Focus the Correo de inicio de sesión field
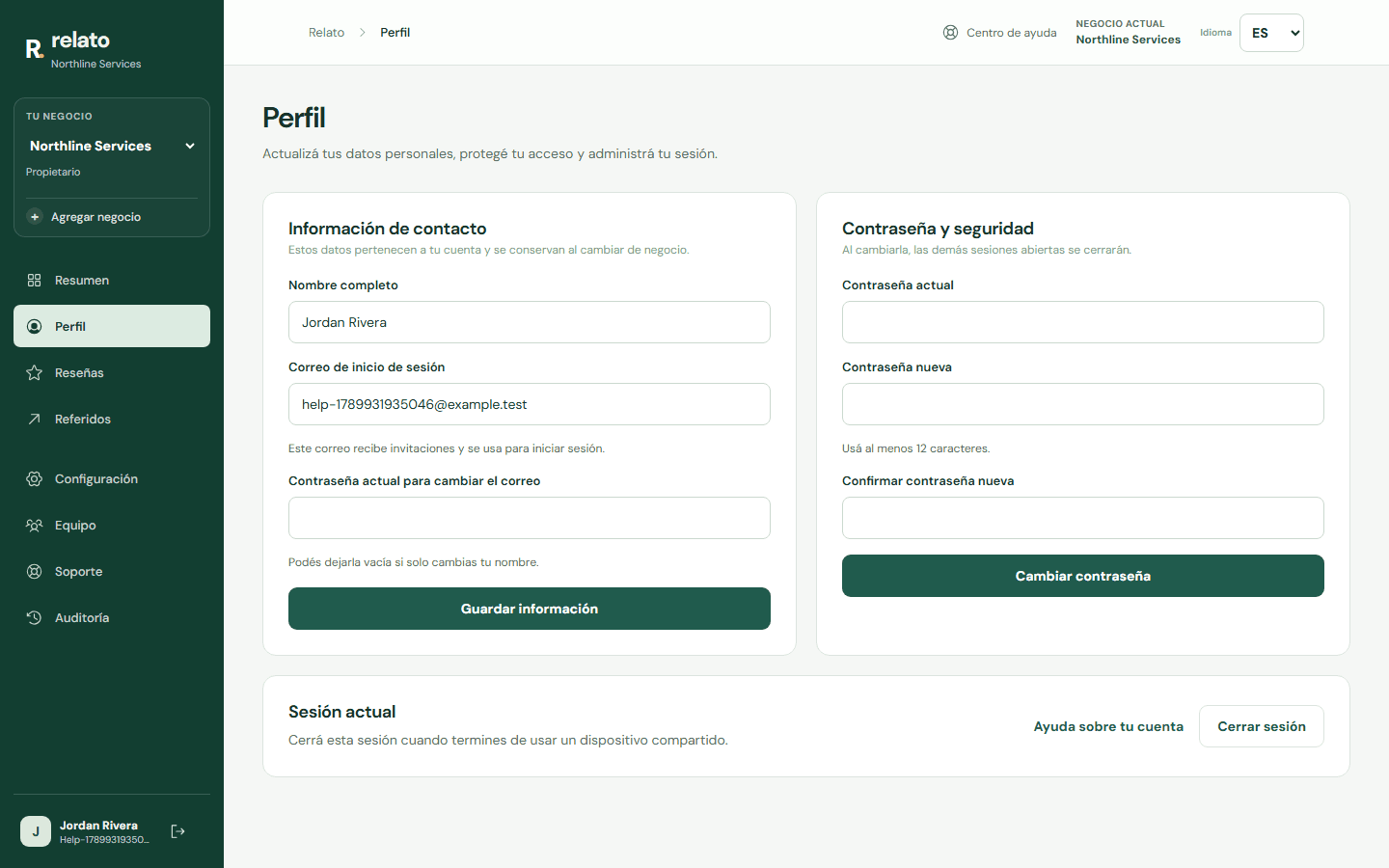This screenshot has width=1389, height=868. click(530, 404)
